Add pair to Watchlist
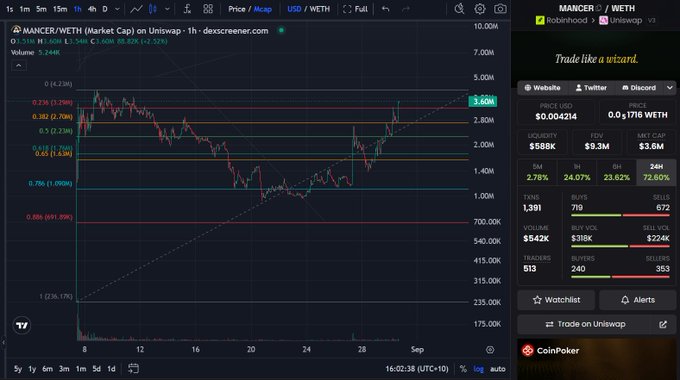The image size is (680, 380). [x=556, y=300]
